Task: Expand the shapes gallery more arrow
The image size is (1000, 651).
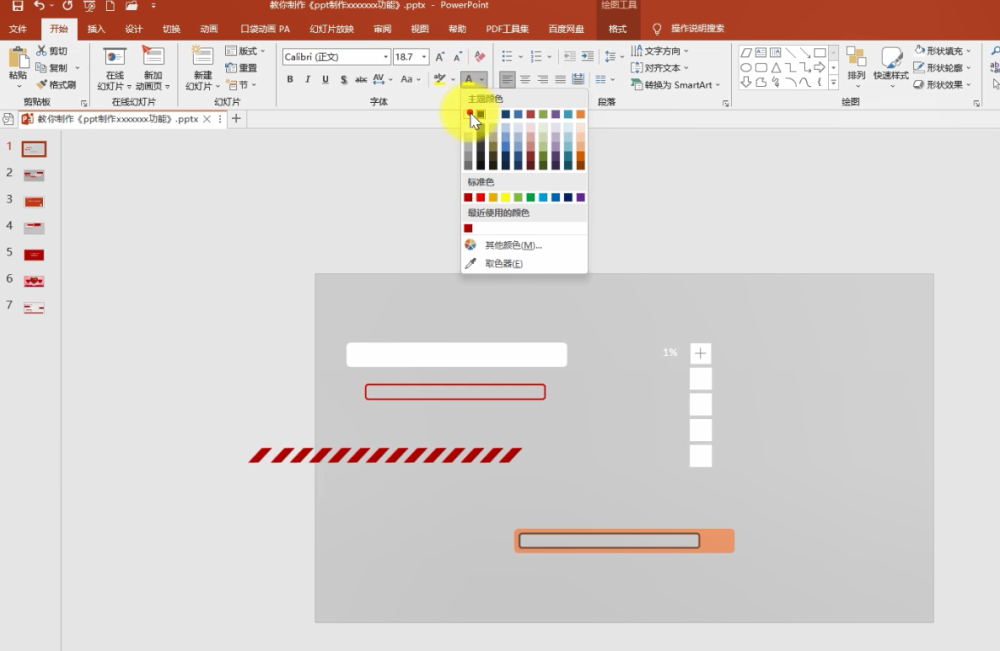Action: tap(833, 82)
